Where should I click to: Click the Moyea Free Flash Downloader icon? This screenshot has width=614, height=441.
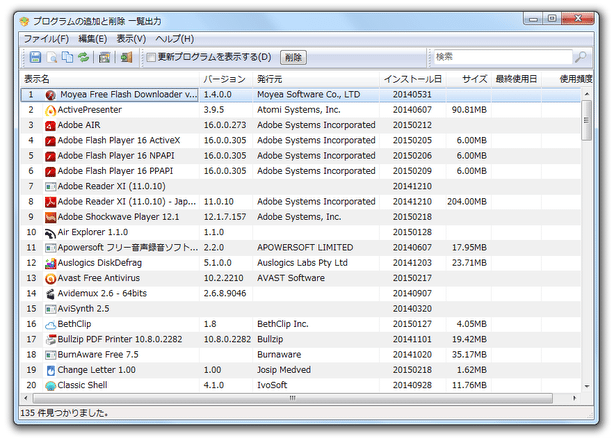pyautogui.click(x=51, y=95)
